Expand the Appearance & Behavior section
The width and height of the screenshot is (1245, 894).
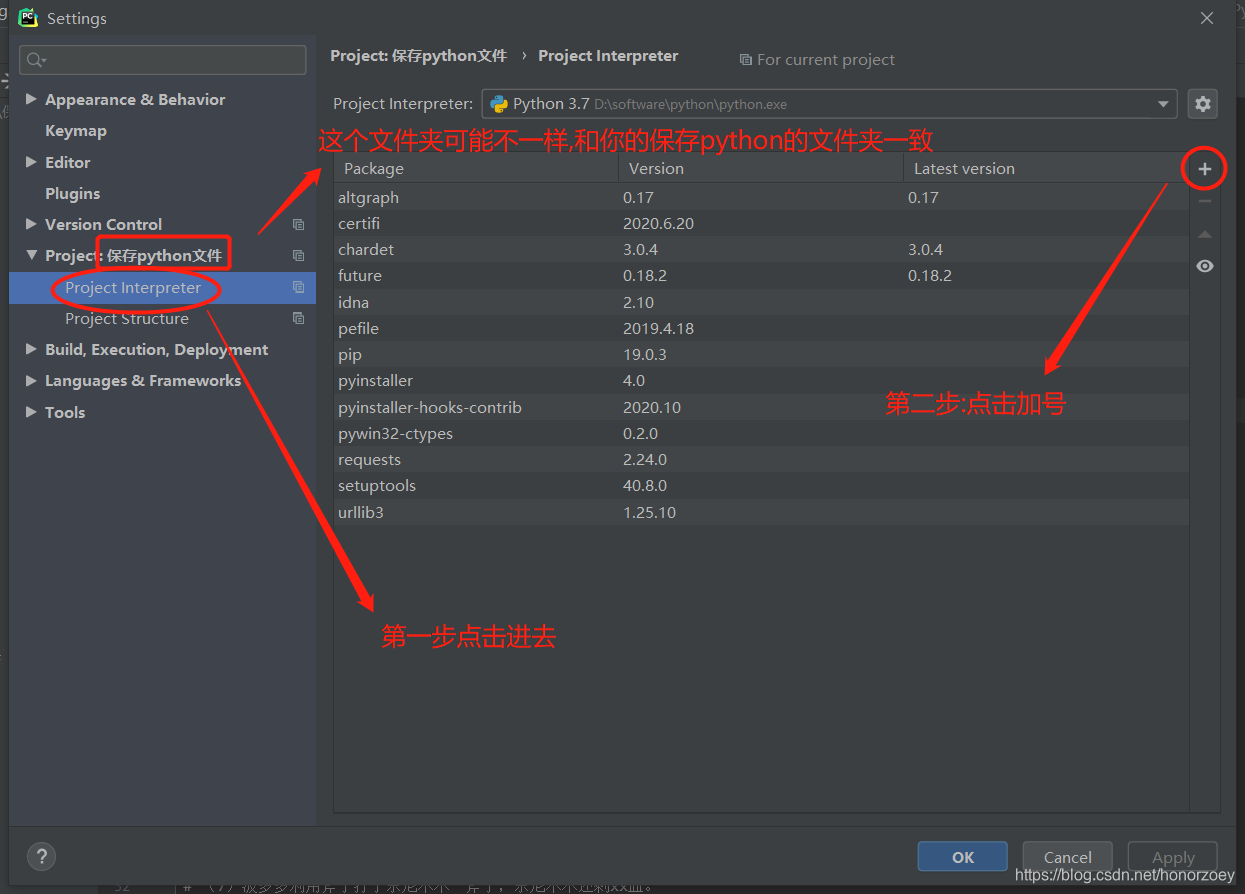click(x=30, y=99)
